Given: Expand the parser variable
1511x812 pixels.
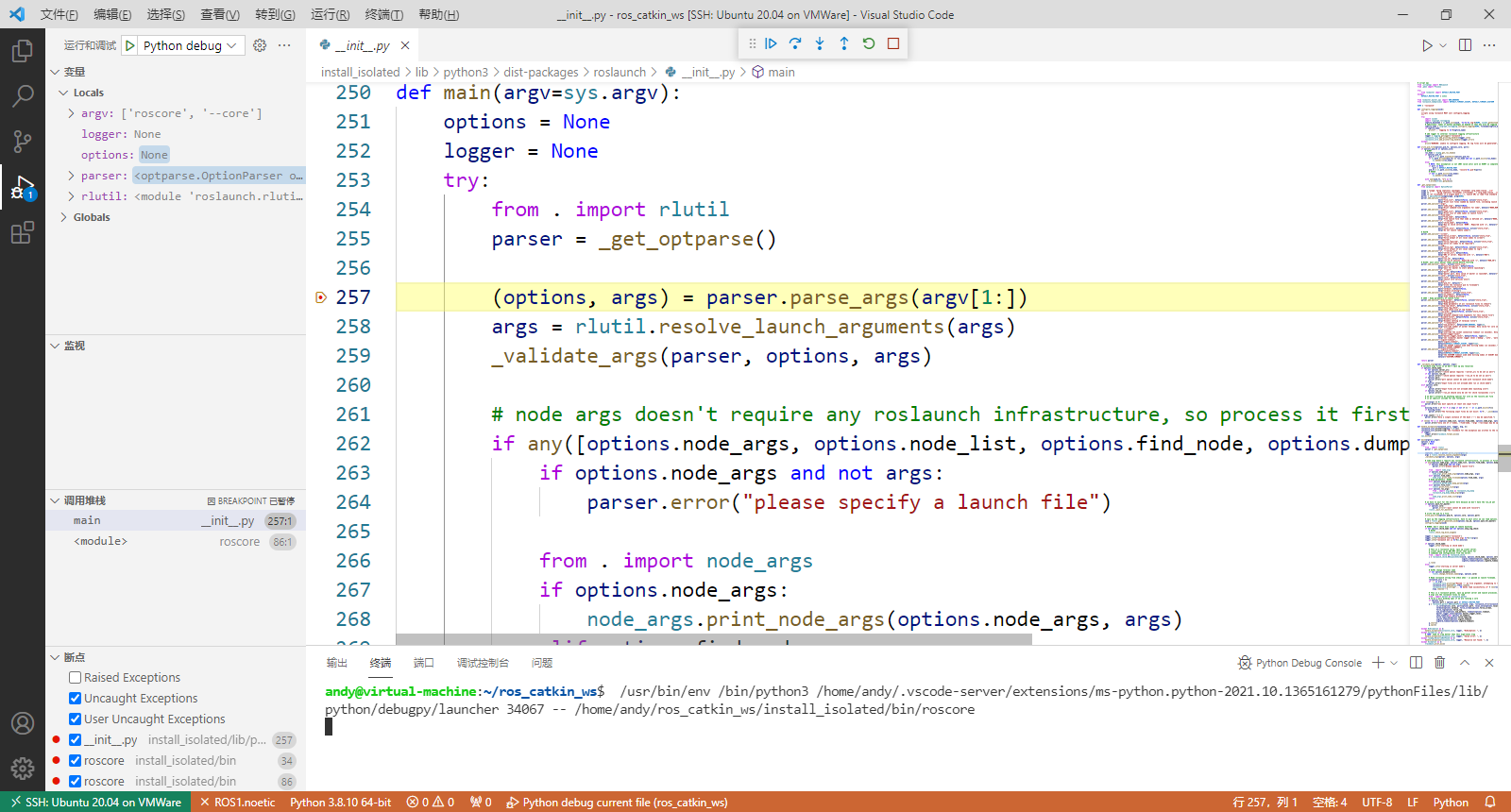Looking at the screenshot, I should point(71,176).
